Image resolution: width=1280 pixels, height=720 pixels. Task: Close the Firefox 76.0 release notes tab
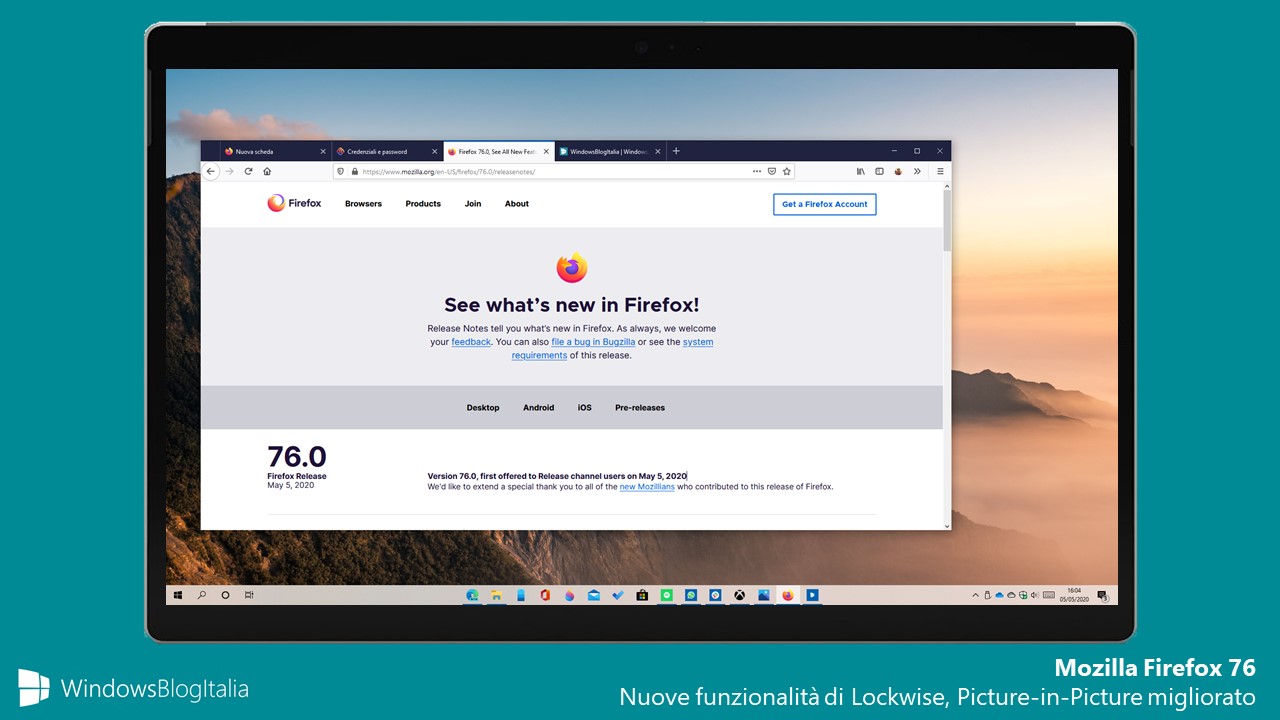coord(546,152)
